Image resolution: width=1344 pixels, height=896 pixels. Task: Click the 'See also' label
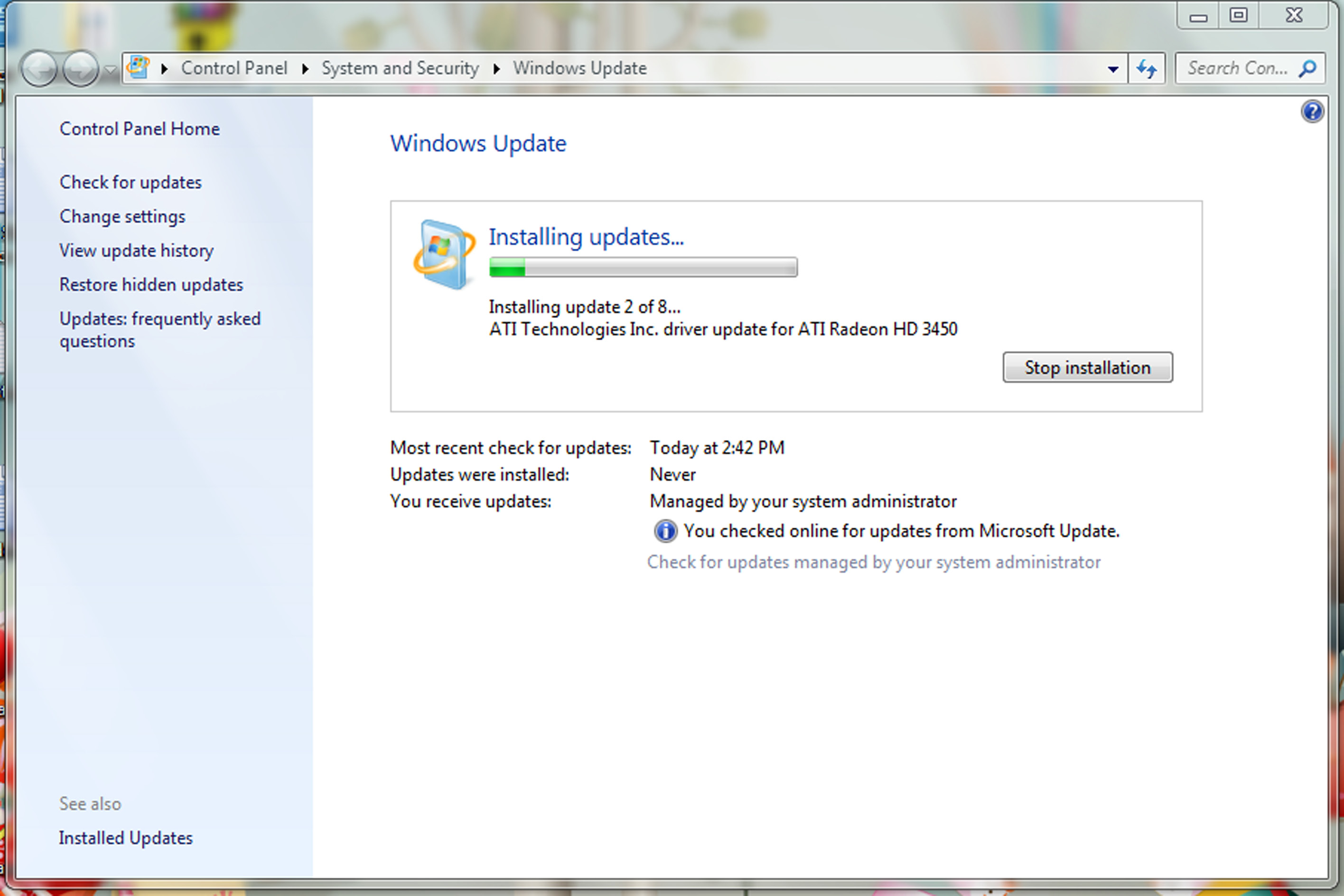(90, 803)
